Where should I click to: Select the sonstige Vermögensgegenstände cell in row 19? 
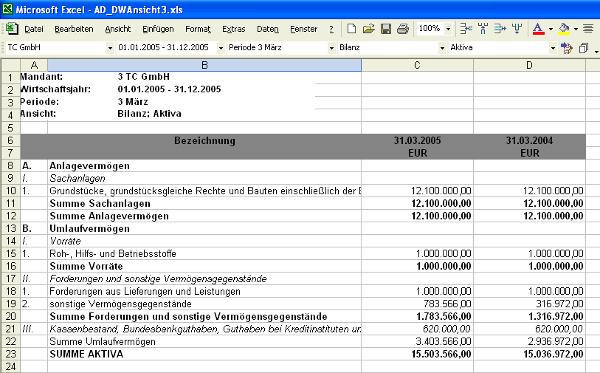pos(205,304)
